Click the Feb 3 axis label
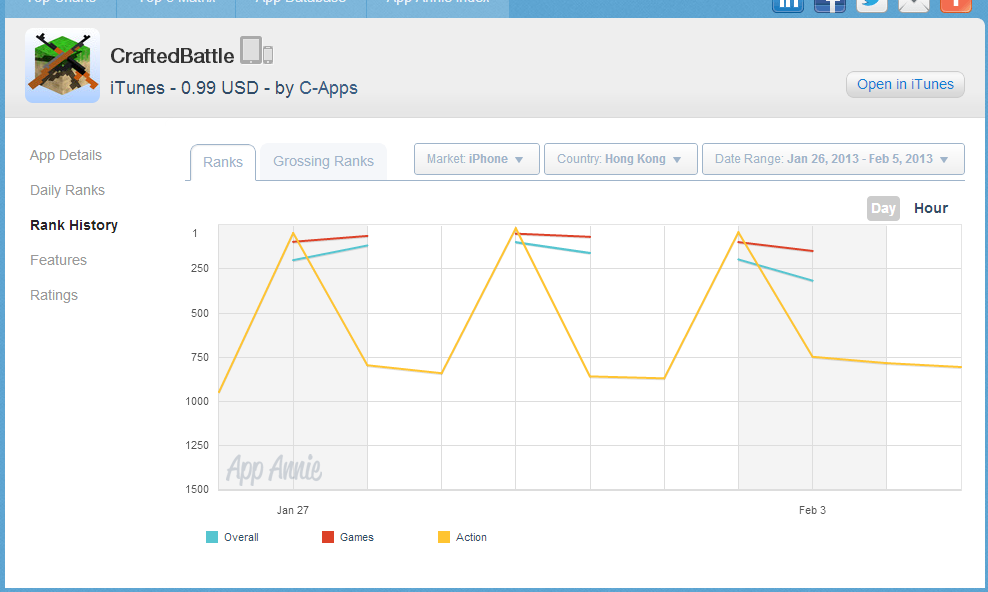988x592 pixels. 812,510
